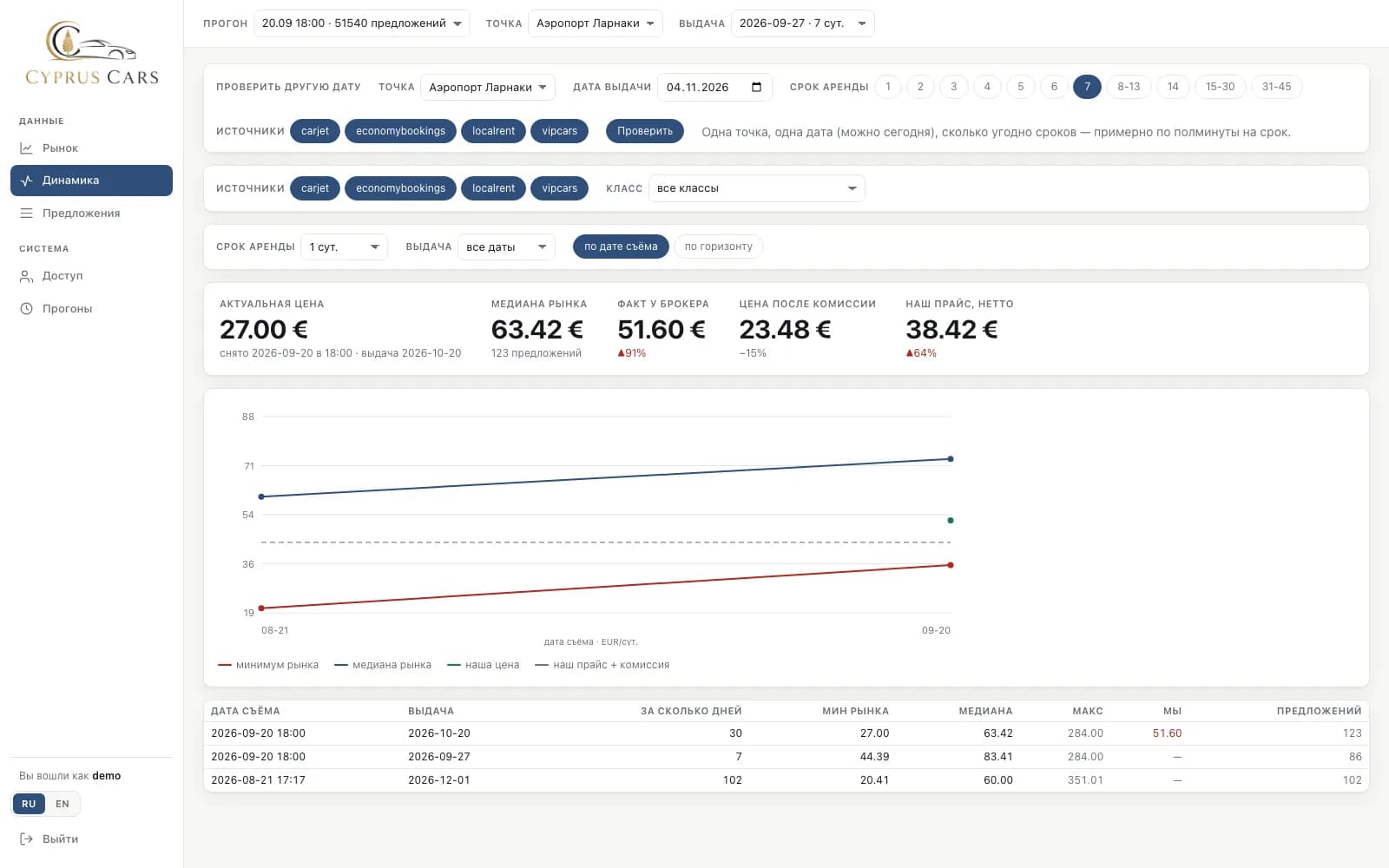Click the Cyprus Cars logo

click(x=92, y=54)
